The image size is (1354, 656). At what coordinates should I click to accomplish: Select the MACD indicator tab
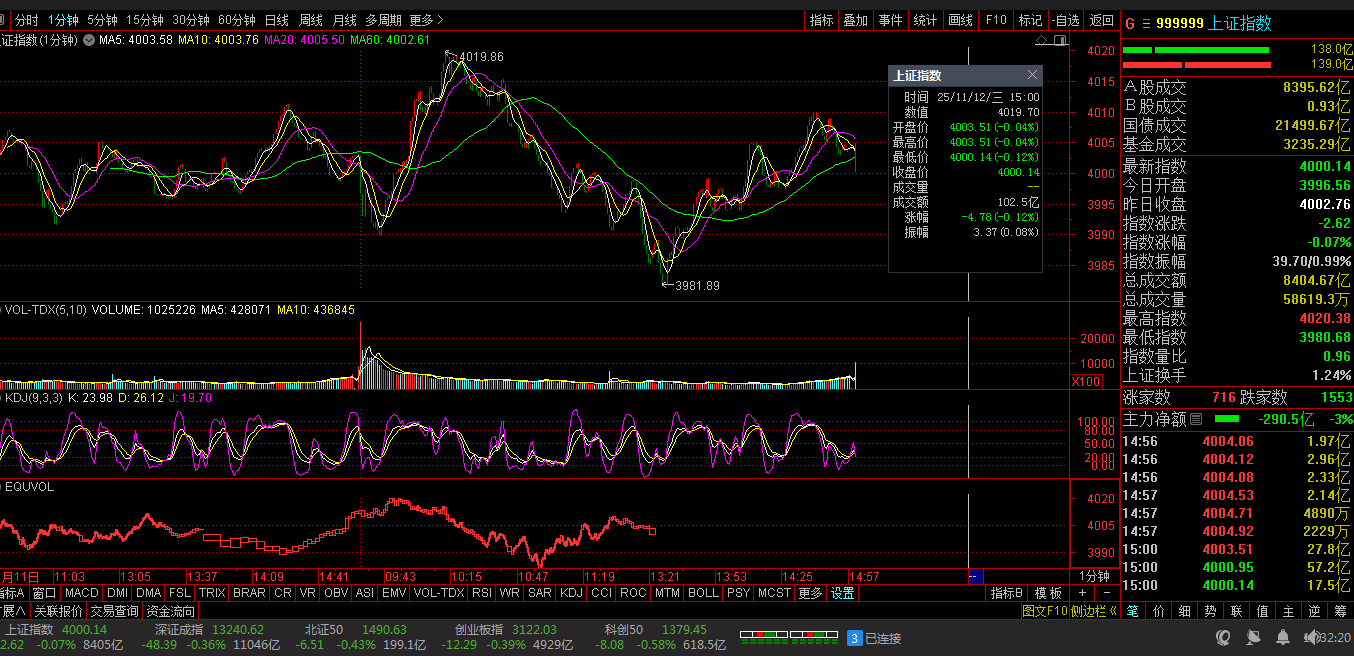pyautogui.click(x=82, y=593)
